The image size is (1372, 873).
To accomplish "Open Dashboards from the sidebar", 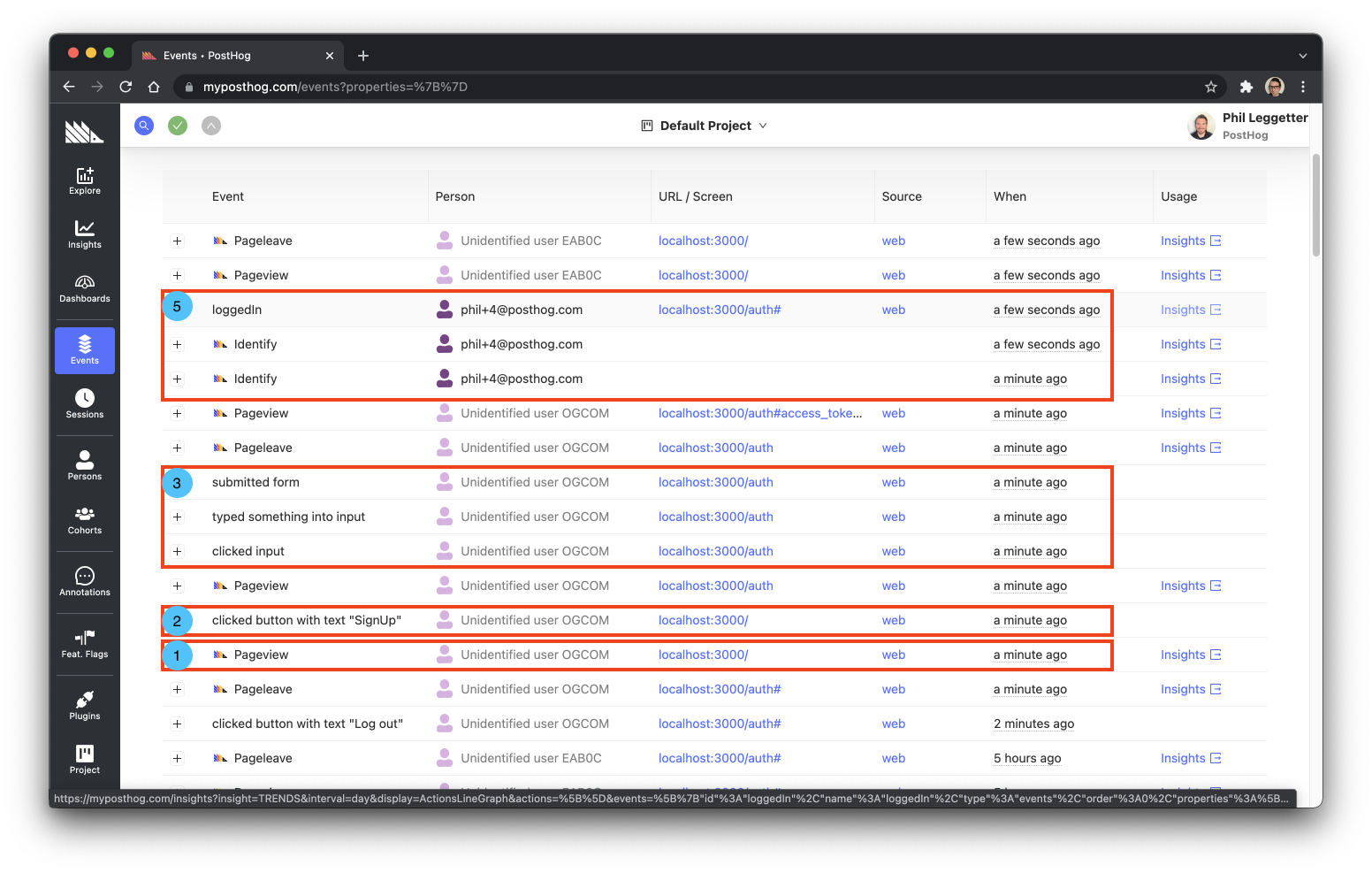I will pos(84,289).
